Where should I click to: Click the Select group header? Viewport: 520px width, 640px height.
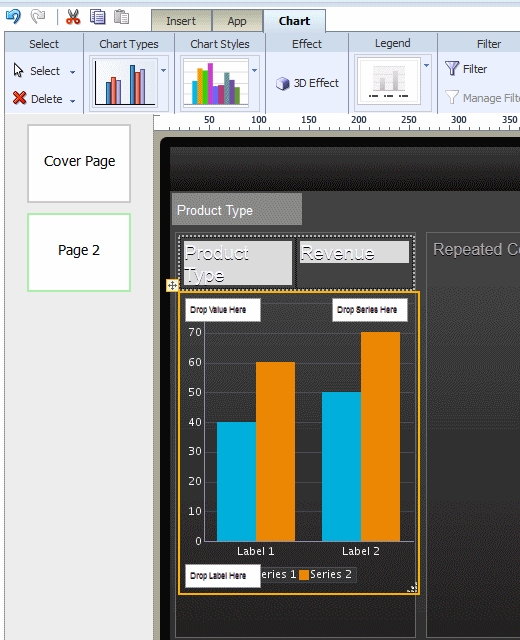[x=44, y=44]
